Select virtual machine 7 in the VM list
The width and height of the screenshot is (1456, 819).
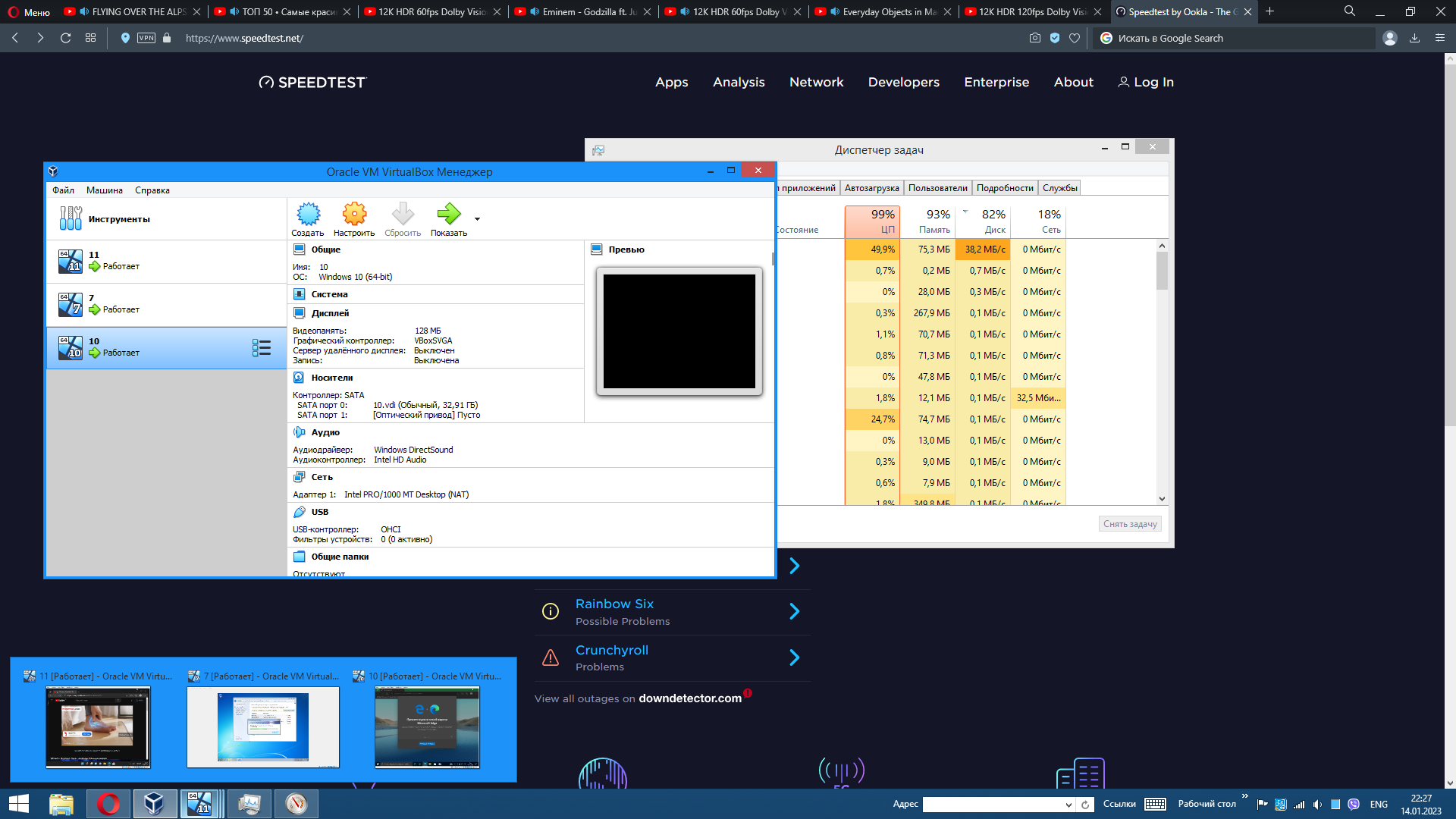tap(166, 304)
